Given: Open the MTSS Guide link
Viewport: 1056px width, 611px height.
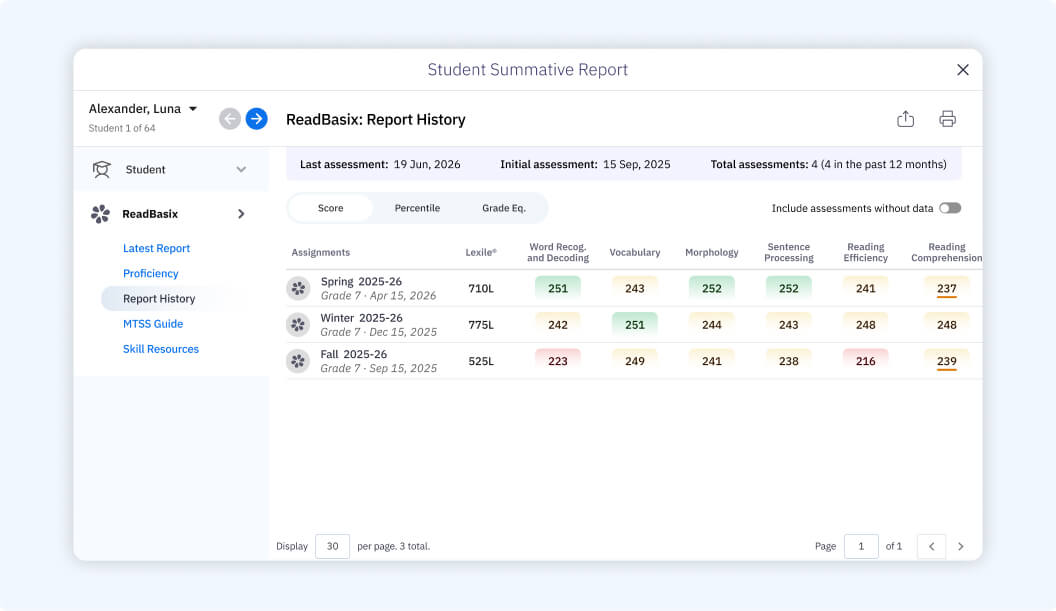Looking at the screenshot, I should 153,324.
